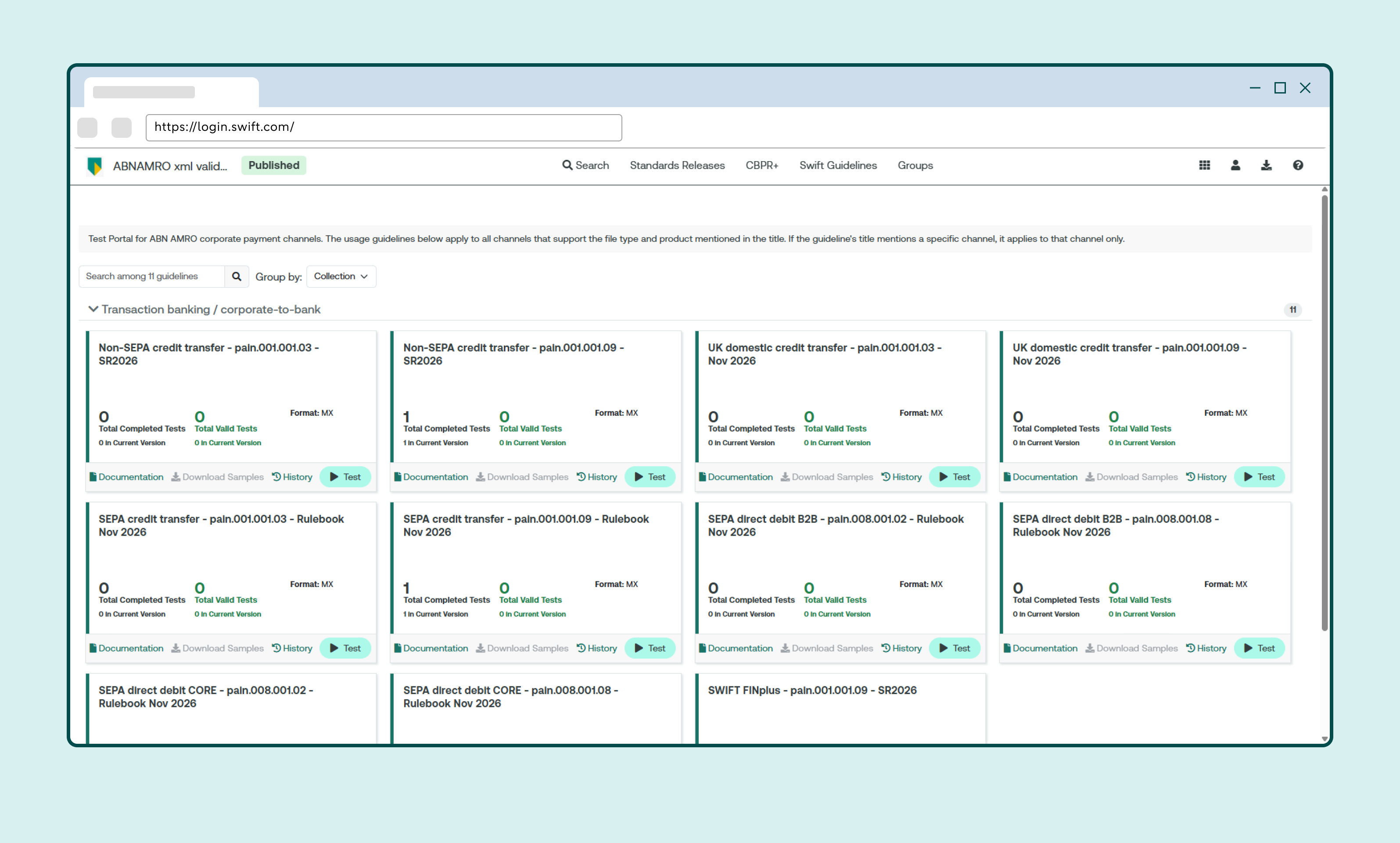Image resolution: width=1400 pixels, height=843 pixels.
Task: Open Documentation for SEPA B2B pain.008.001.02
Action: tap(736, 648)
